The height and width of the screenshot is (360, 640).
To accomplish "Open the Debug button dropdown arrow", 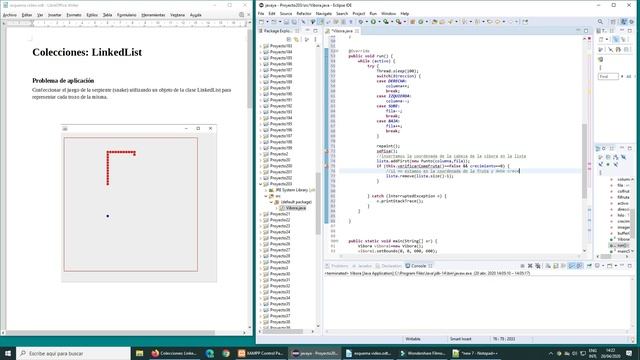I will tap(366, 22).
